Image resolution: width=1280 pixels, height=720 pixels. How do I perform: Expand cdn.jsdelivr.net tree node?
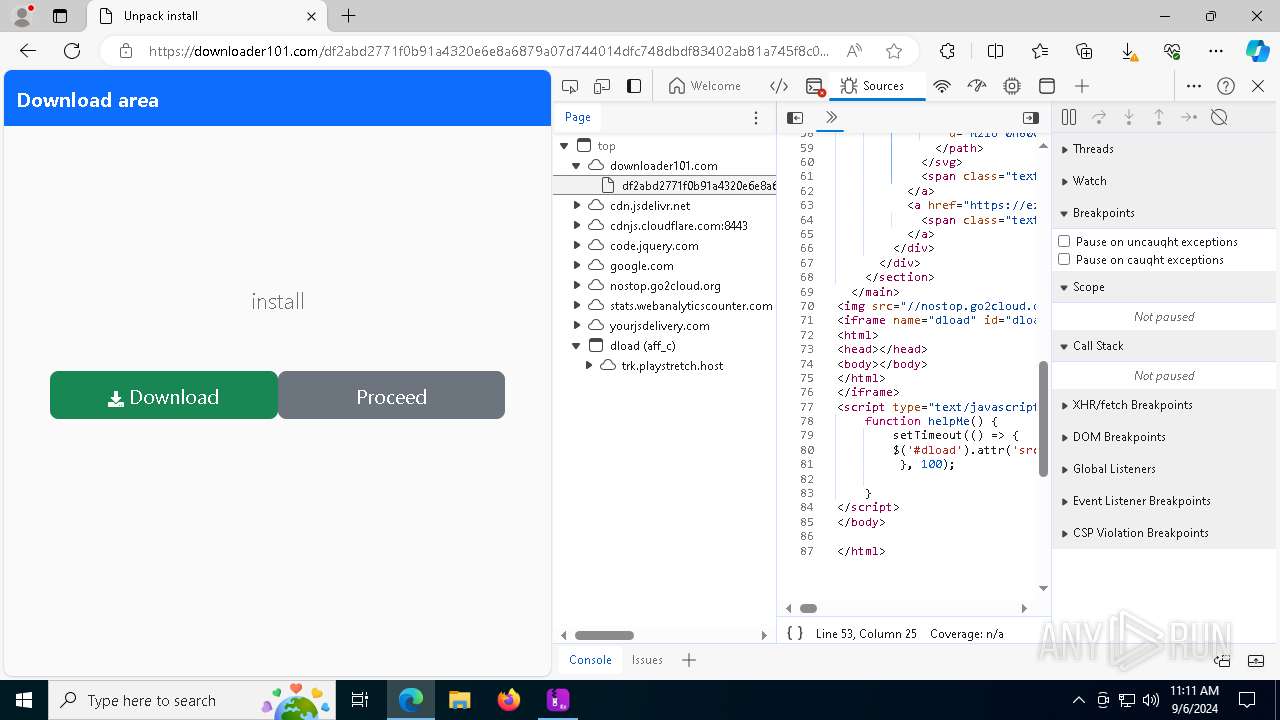point(576,206)
